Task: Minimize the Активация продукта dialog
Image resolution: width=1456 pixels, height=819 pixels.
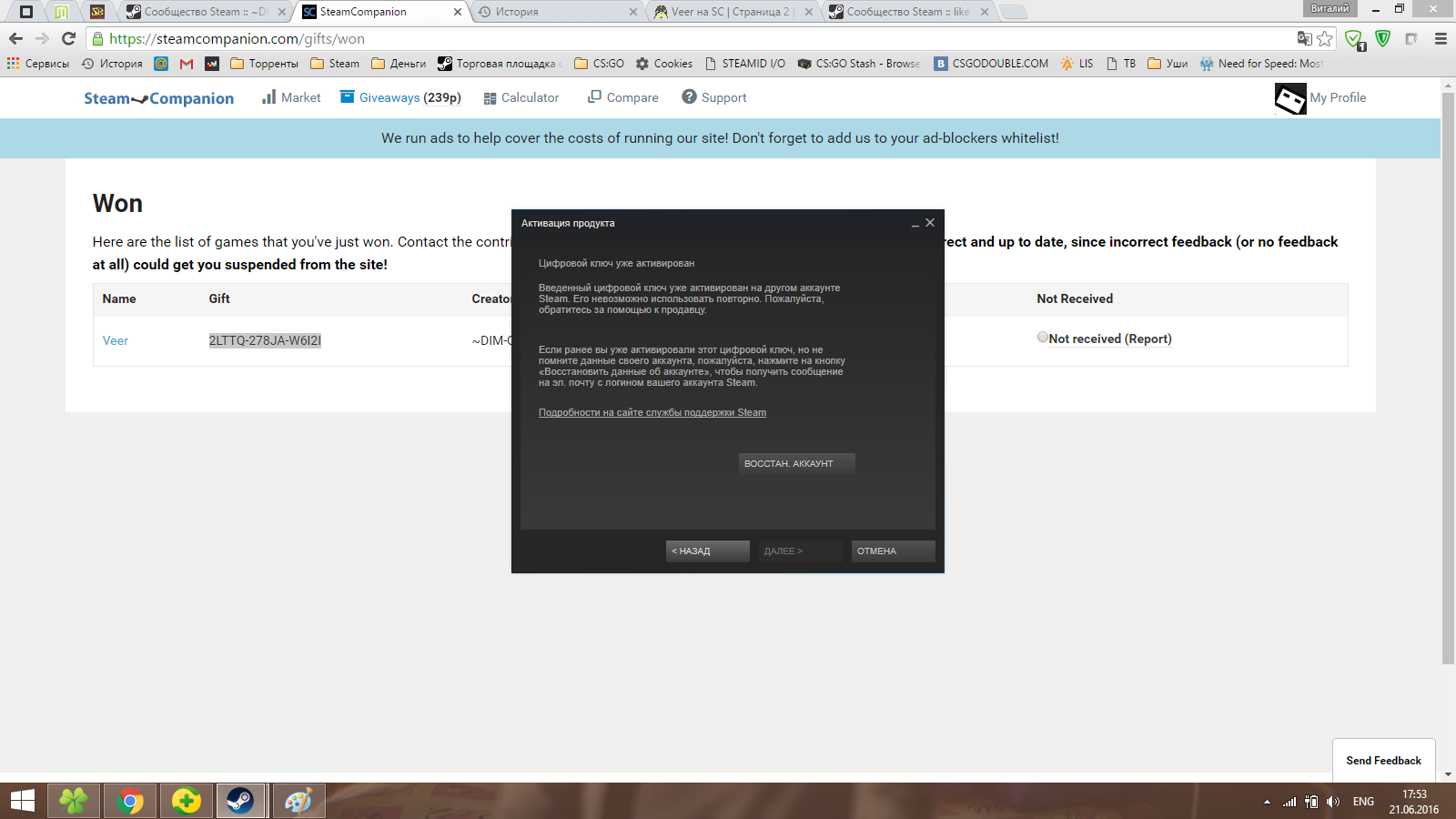Action: click(915, 223)
